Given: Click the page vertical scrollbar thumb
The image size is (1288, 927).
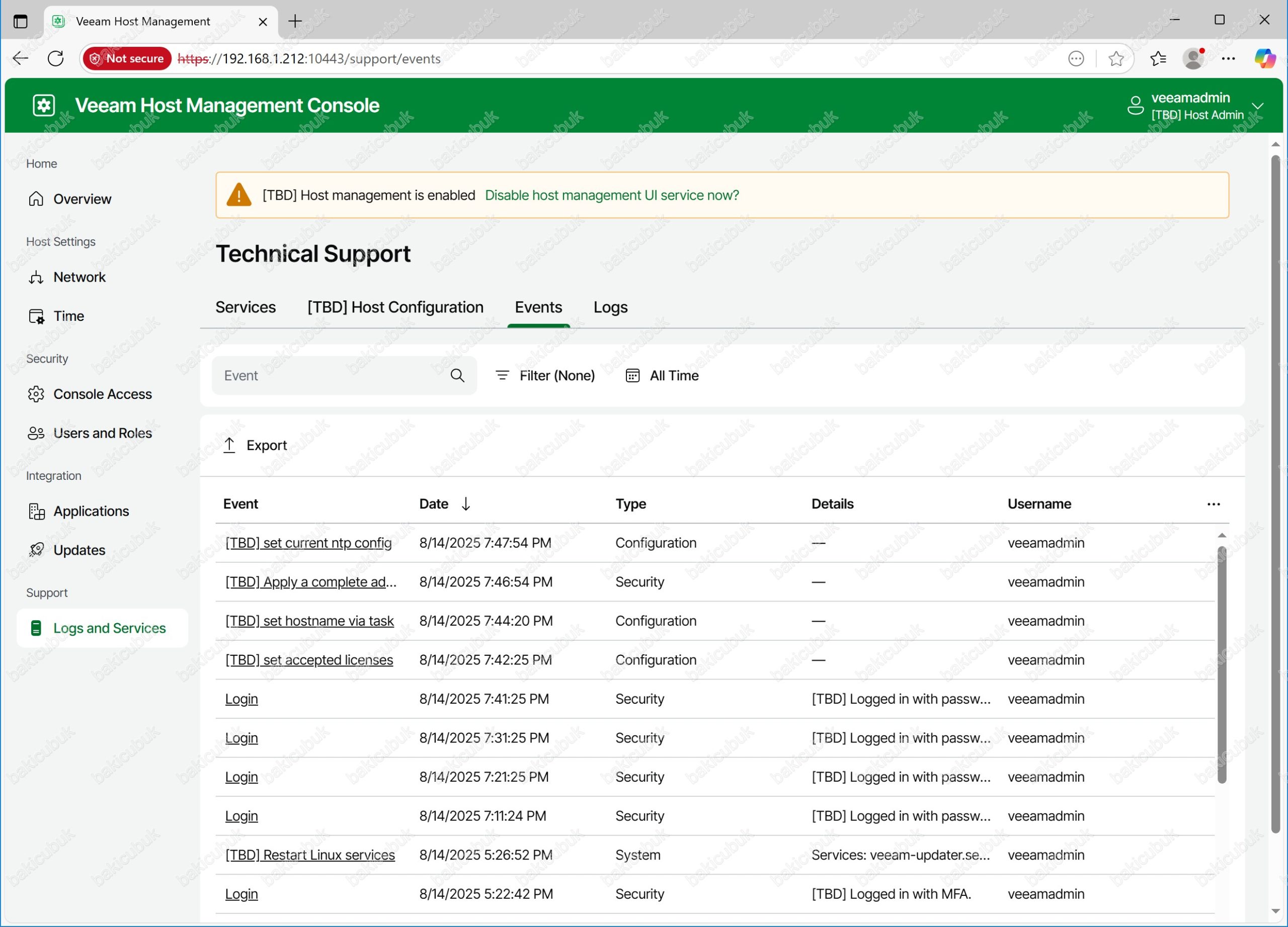Looking at the screenshot, I should click(1275, 494).
